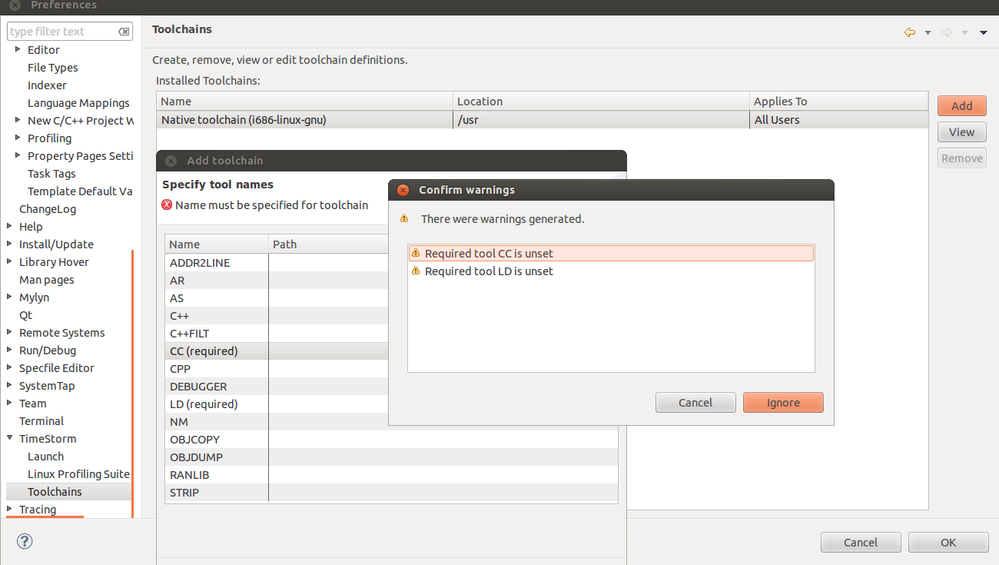This screenshot has height=565, width=999.
Task: Select 'Required tool LD is unset' warning
Action: [x=611, y=271]
